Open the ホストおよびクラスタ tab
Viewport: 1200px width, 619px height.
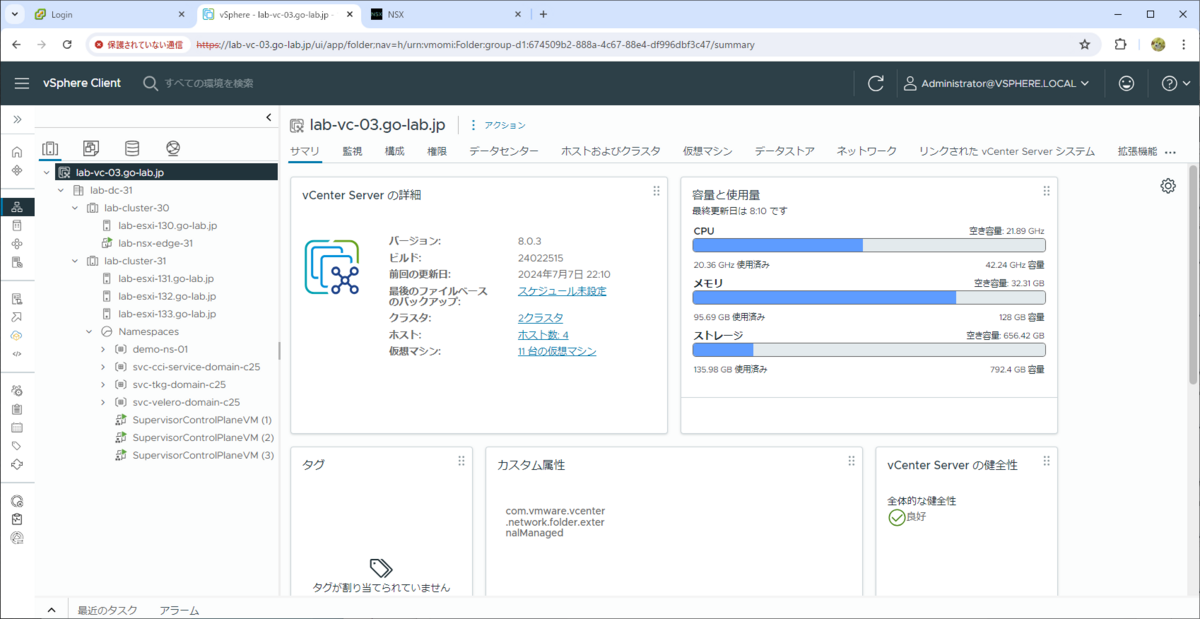(x=611, y=151)
